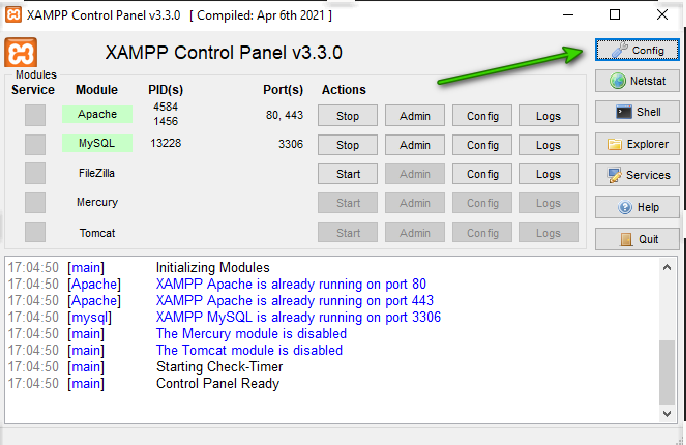This screenshot has width=686, height=445.
Task: Open Services from the sidebar
Action: click(637, 175)
